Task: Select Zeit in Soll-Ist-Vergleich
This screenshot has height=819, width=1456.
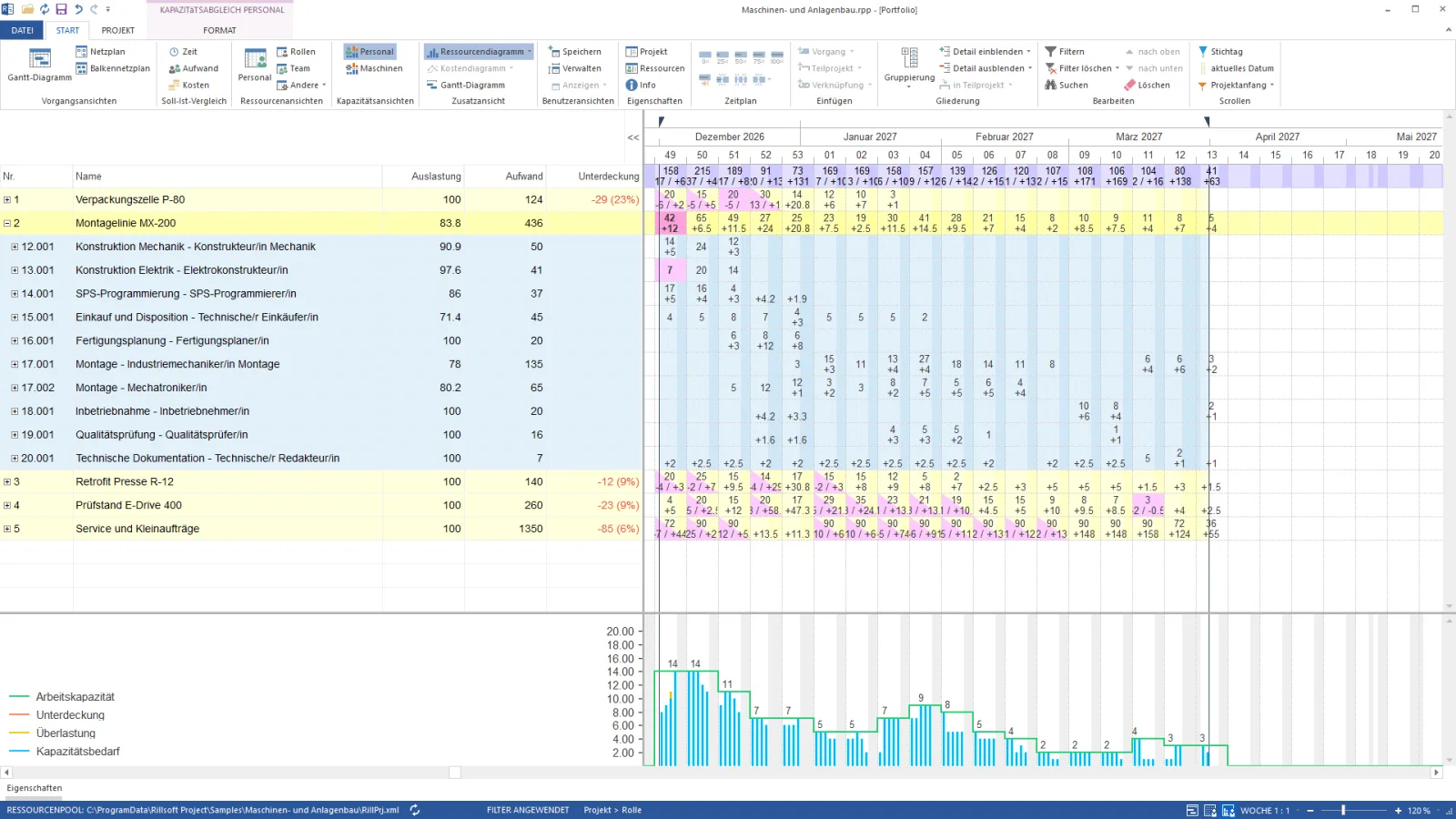Action: click(x=183, y=52)
